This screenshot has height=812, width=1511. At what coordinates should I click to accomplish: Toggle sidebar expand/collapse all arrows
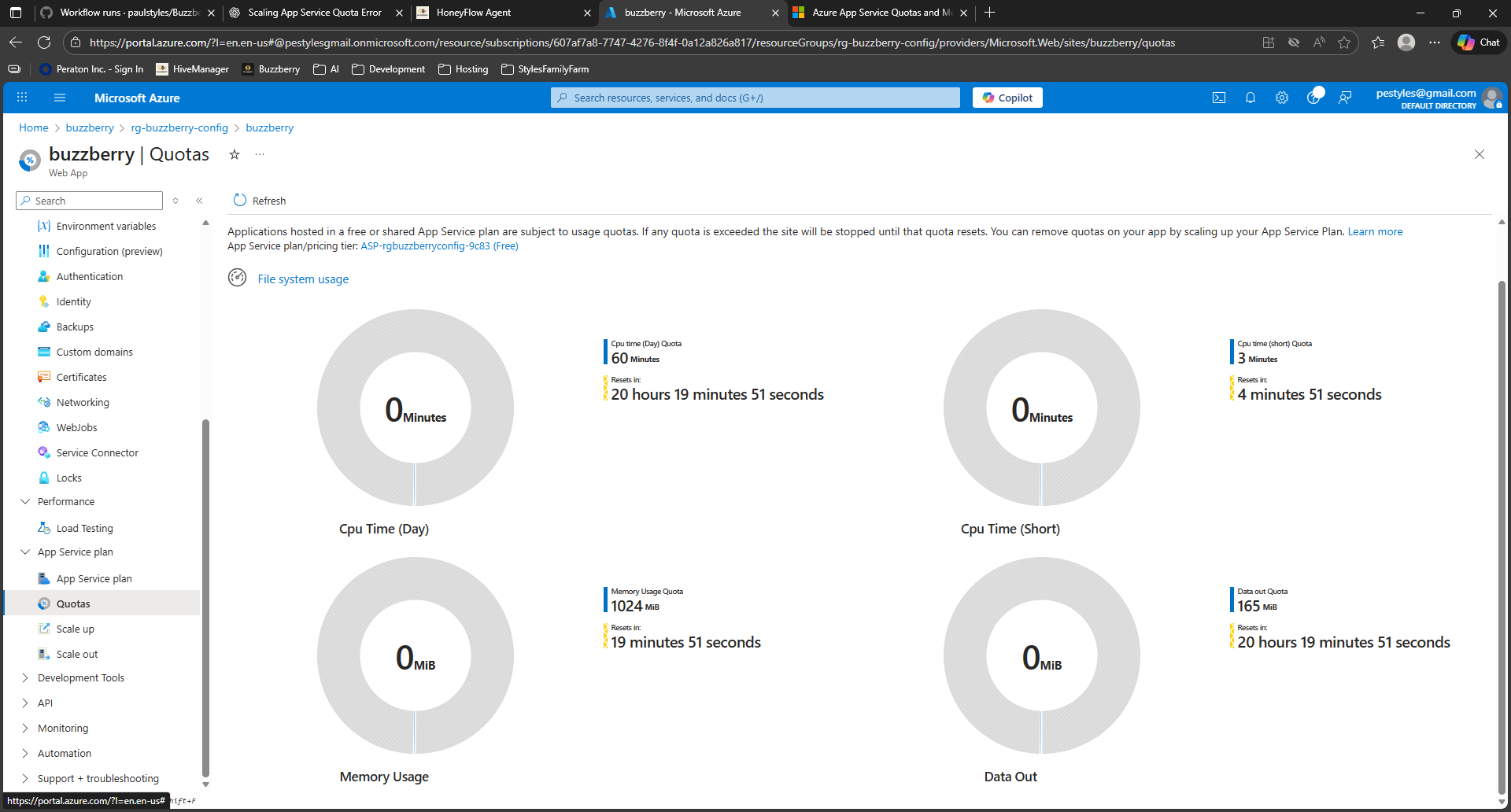[175, 201]
